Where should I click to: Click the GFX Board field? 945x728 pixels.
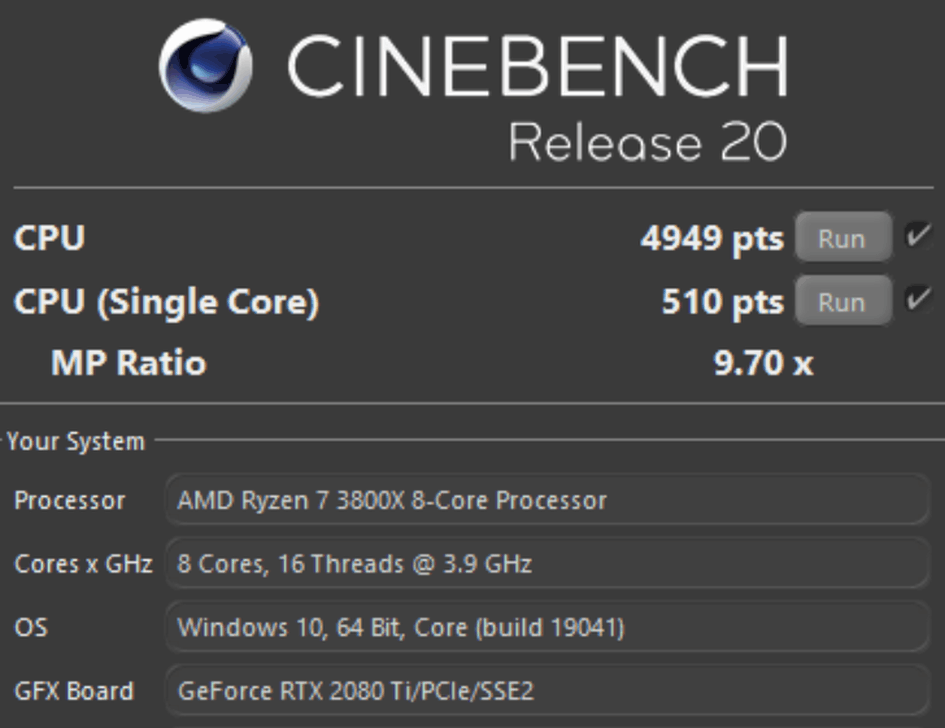tap(547, 691)
